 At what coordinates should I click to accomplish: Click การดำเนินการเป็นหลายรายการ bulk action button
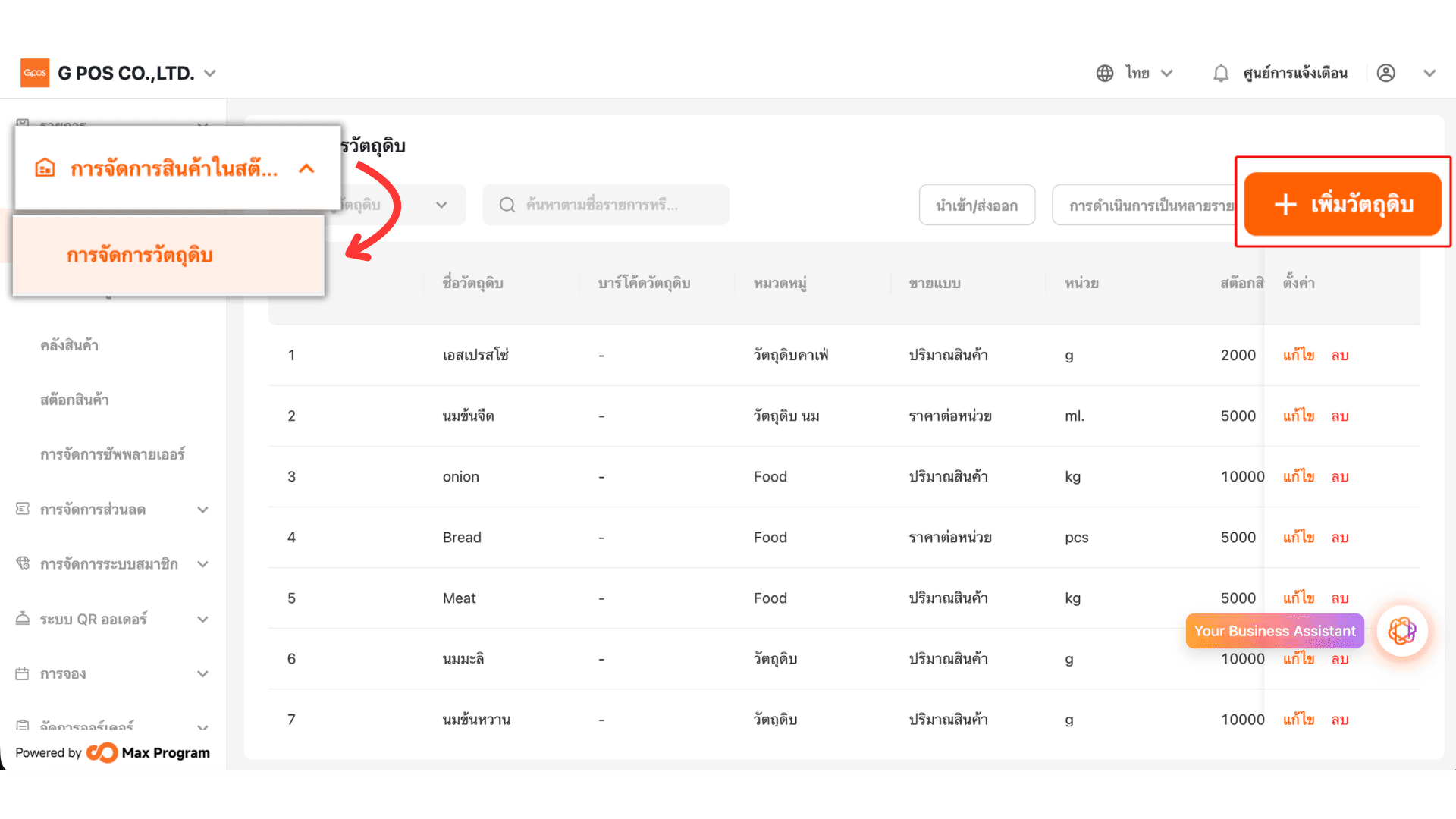click(x=1145, y=205)
